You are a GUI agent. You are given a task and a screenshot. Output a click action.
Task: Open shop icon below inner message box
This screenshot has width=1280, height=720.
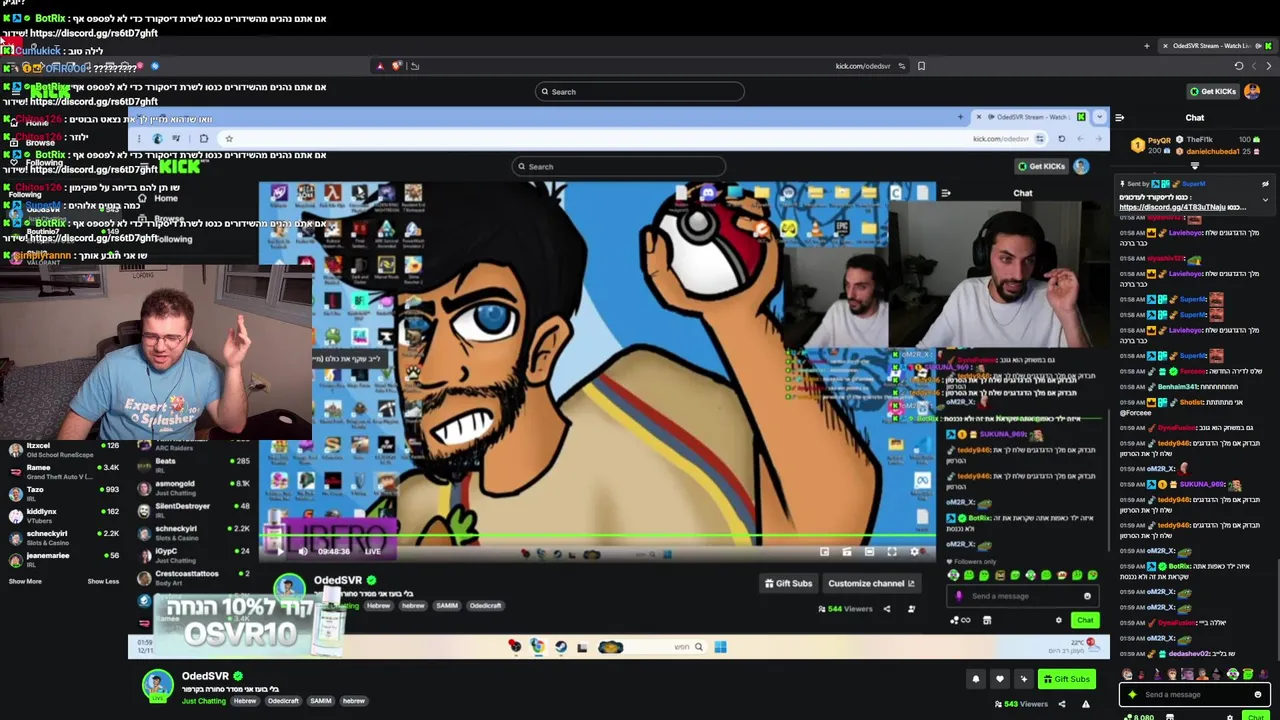click(x=987, y=620)
